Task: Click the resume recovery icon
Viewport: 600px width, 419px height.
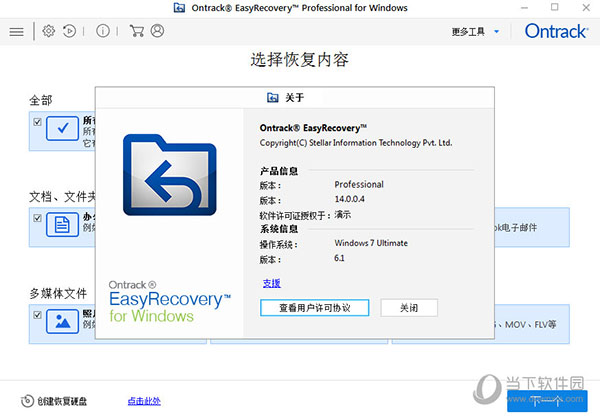Action: point(69,31)
